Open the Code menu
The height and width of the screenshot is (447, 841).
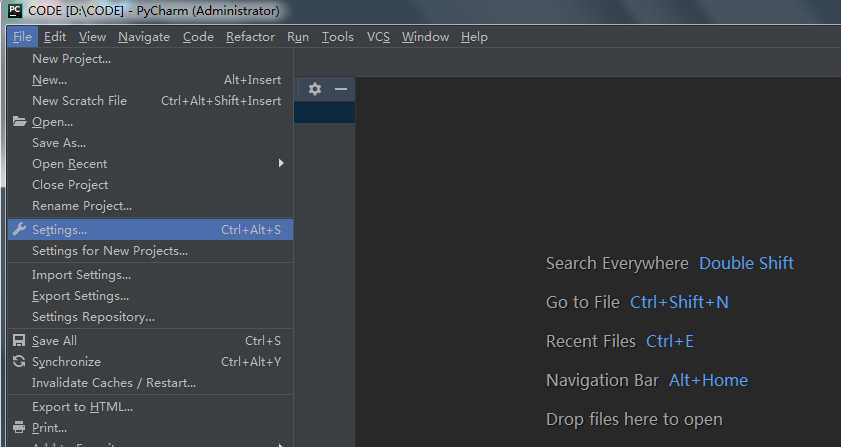pos(198,37)
